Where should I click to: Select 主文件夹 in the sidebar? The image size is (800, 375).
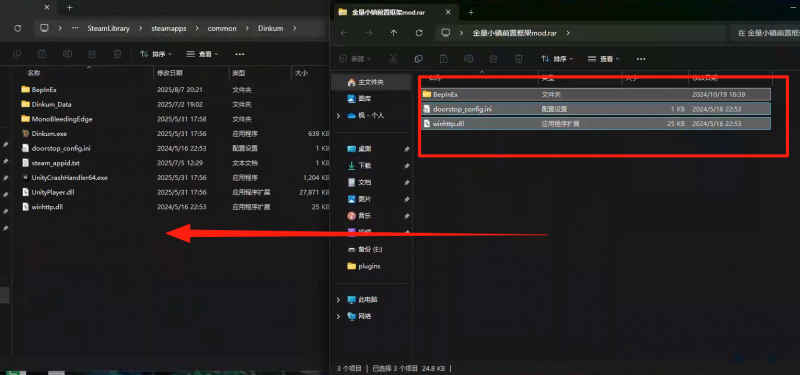pyautogui.click(x=371, y=82)
